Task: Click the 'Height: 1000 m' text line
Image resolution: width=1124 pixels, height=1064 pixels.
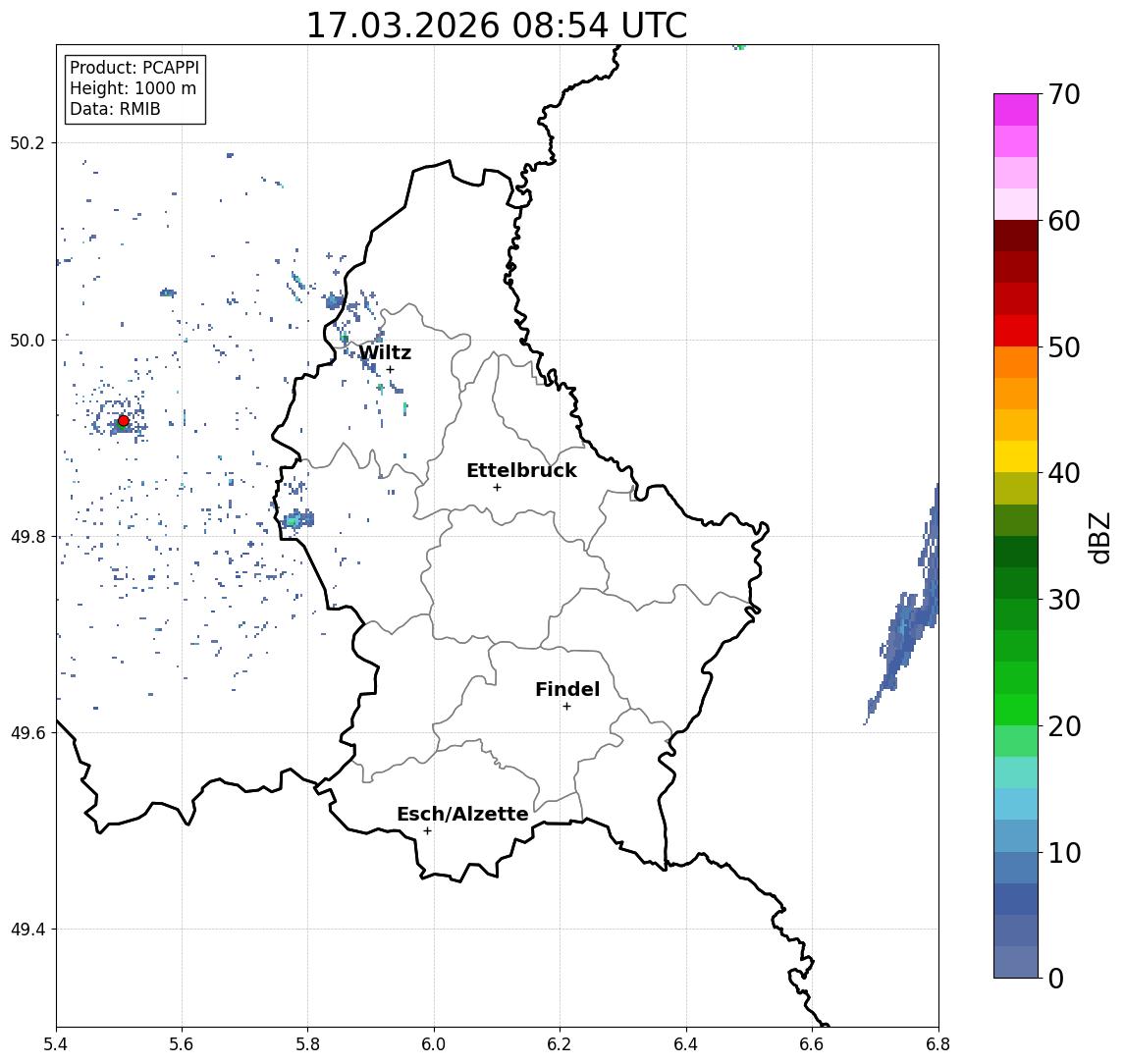Action: [133, 88]
